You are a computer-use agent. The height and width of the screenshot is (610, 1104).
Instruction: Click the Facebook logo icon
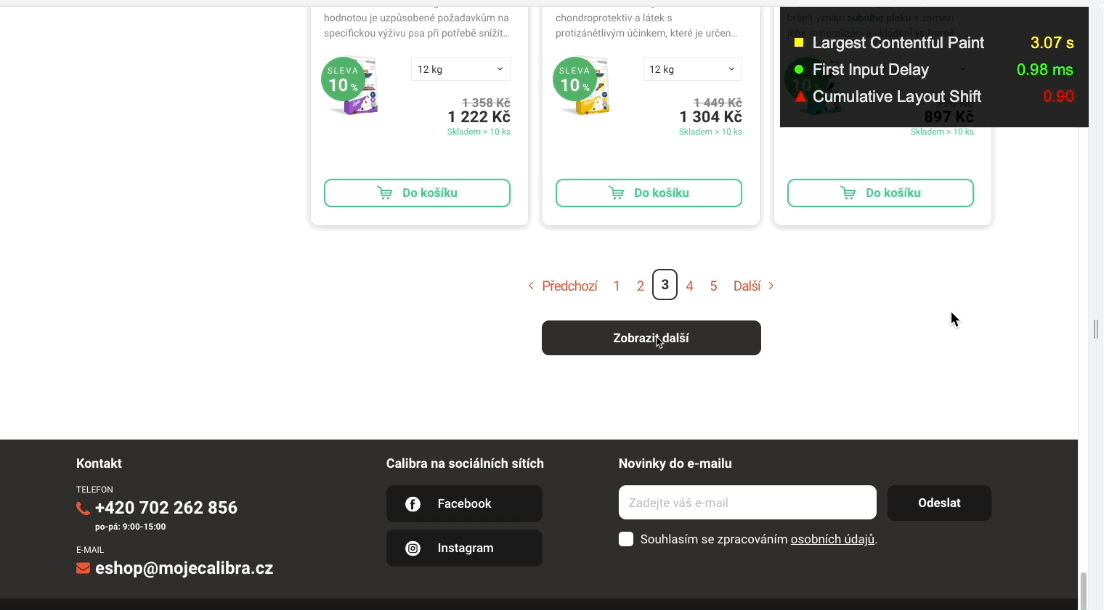coord(412,504)
